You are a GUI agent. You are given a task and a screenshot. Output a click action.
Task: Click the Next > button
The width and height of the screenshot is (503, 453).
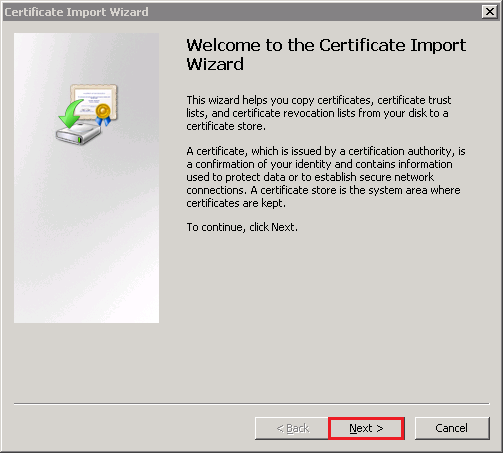366,428
